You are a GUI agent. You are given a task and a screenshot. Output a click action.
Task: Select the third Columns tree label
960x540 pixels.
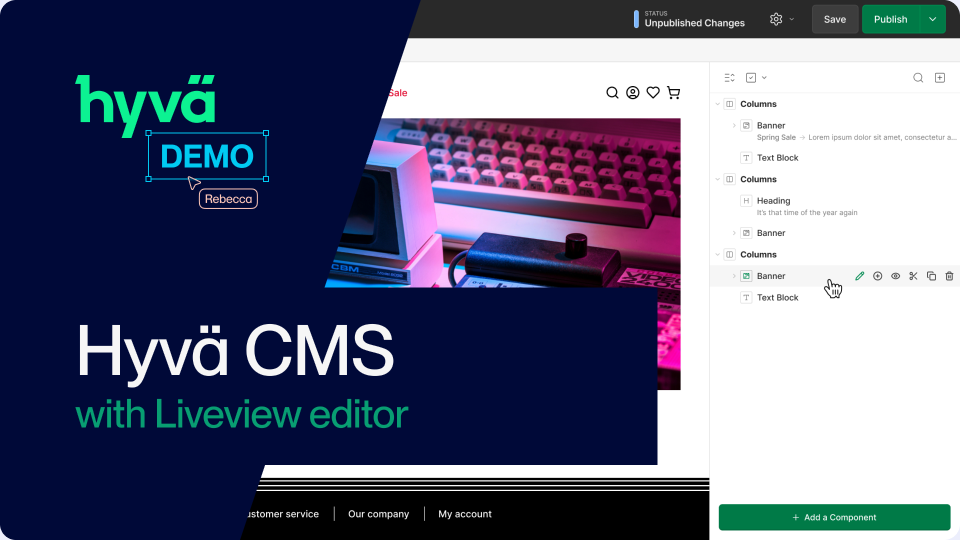pos(758,255)
